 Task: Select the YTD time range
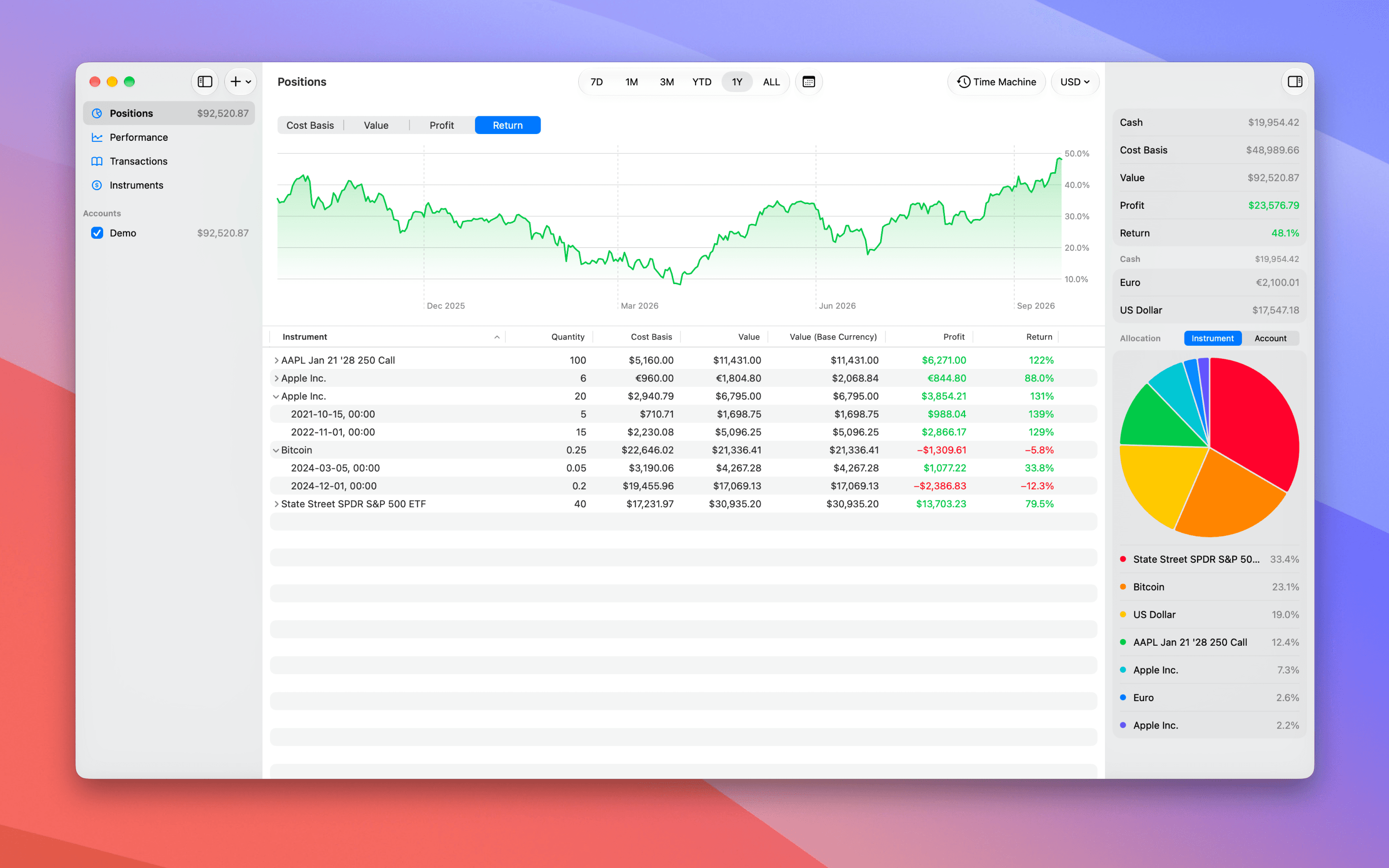pos(701,81)
